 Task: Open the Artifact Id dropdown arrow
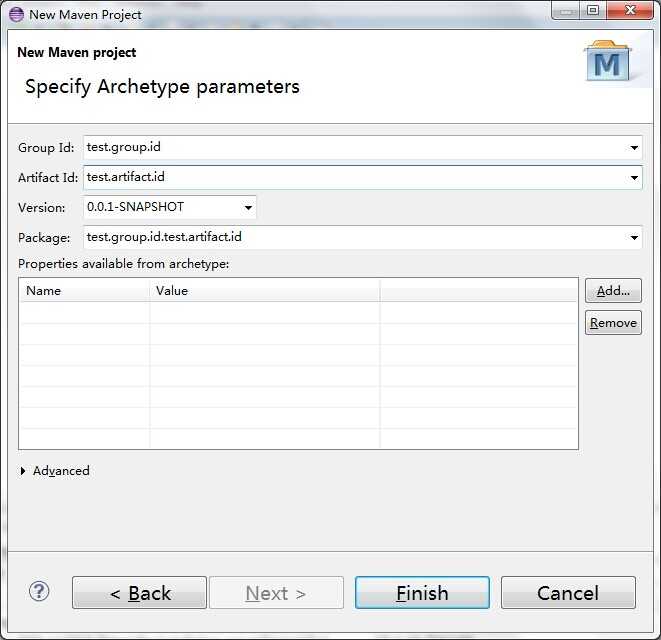[634, 177]
